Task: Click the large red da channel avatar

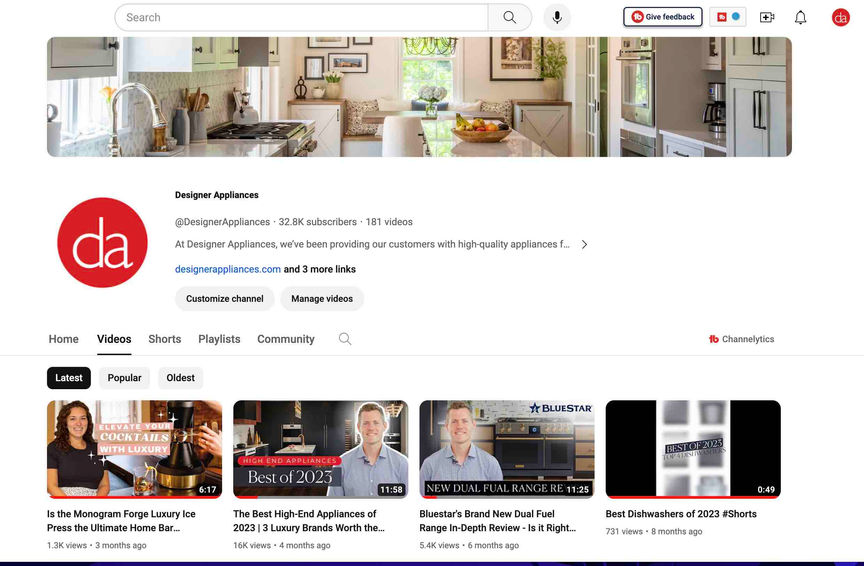Action: (102, 242)
